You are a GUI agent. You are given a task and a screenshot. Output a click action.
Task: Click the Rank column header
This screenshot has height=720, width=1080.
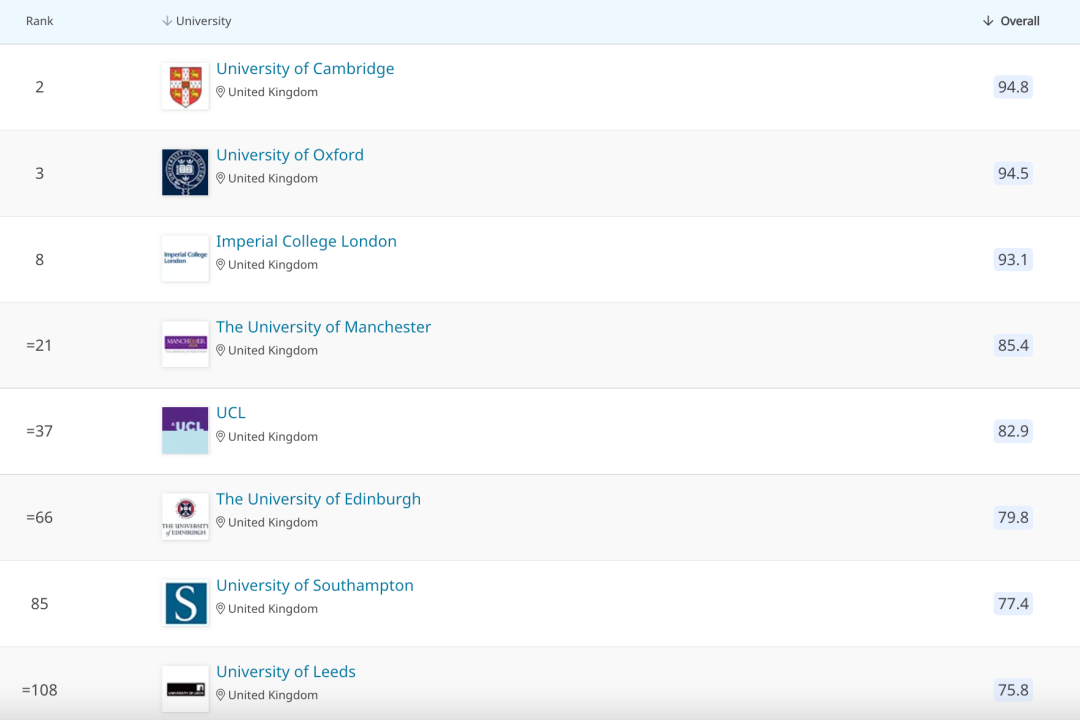pos(40,21)
